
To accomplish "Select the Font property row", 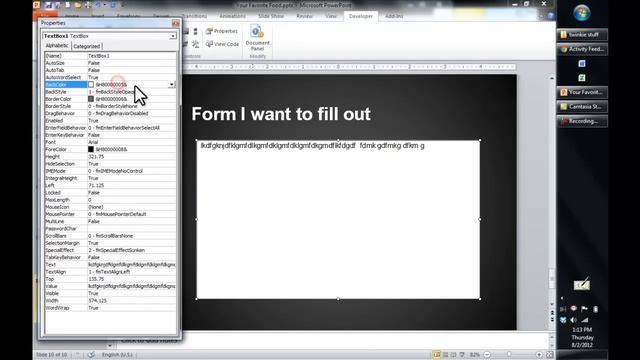I will 110,142.
